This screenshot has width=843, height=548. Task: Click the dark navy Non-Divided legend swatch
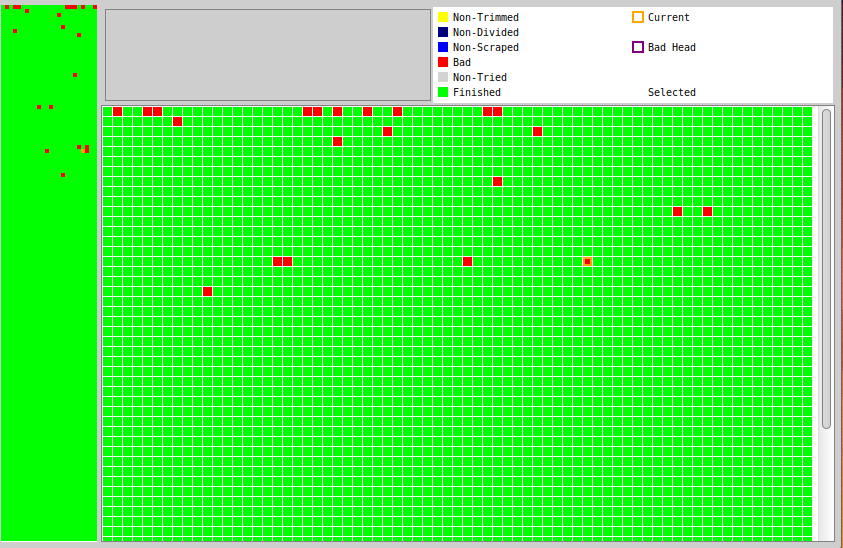[x=443, y=32]
